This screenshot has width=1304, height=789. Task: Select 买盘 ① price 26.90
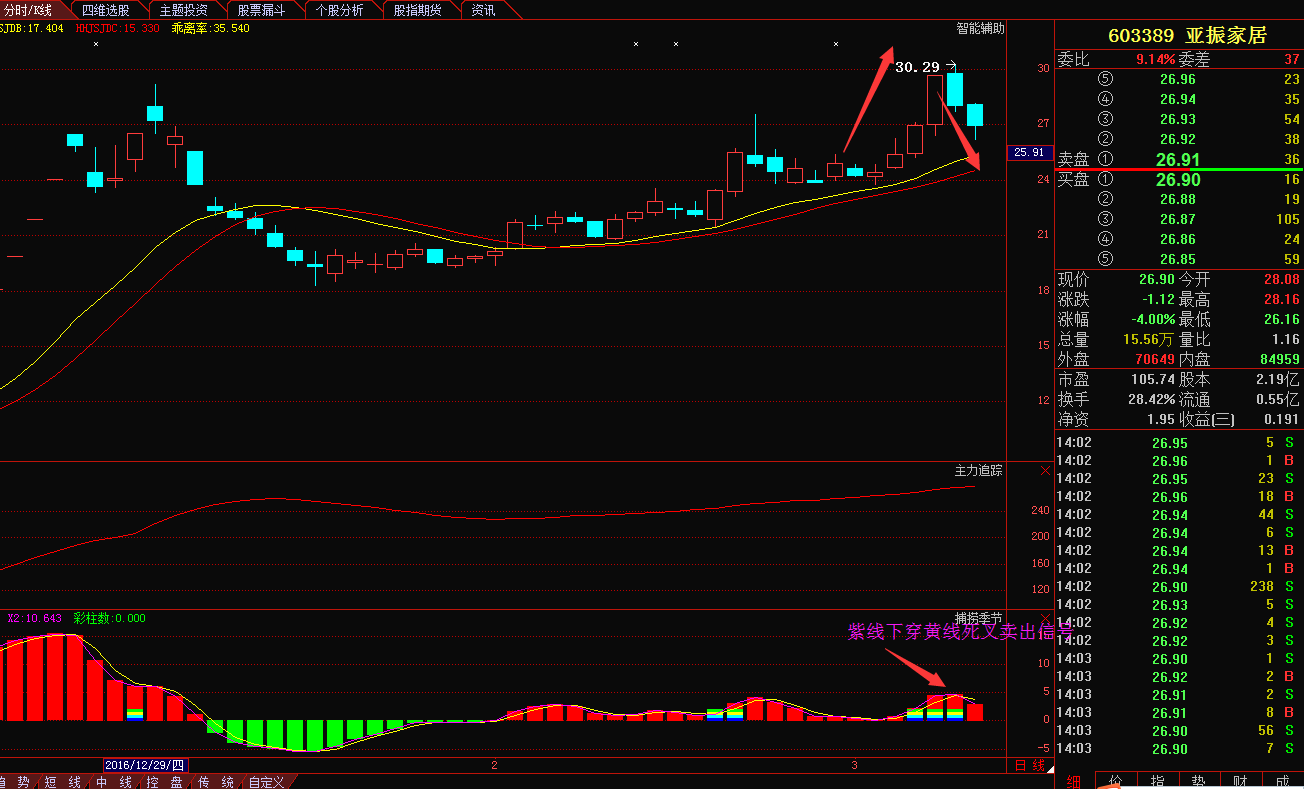click(1178, 180)
